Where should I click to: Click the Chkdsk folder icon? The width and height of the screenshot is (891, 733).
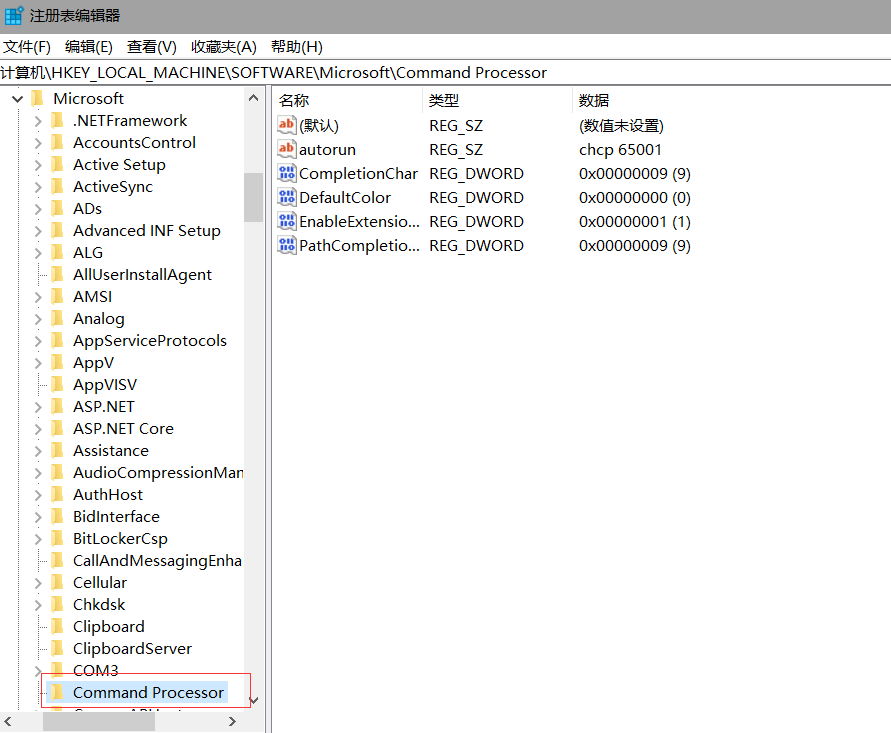57,605
